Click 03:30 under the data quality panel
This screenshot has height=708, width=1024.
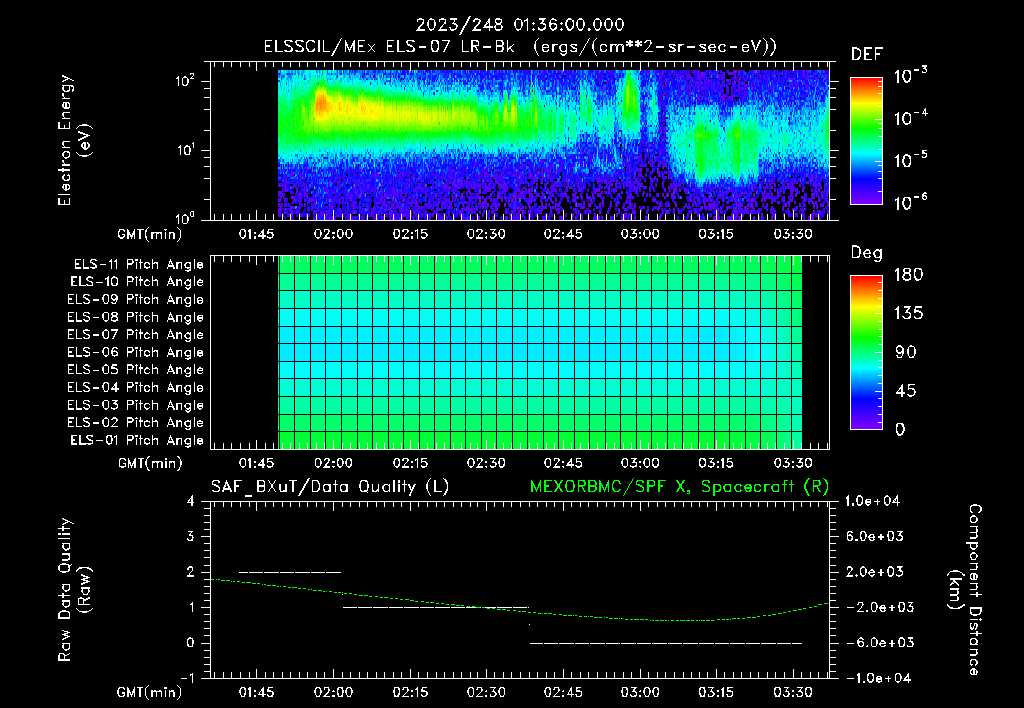(793, 692)
